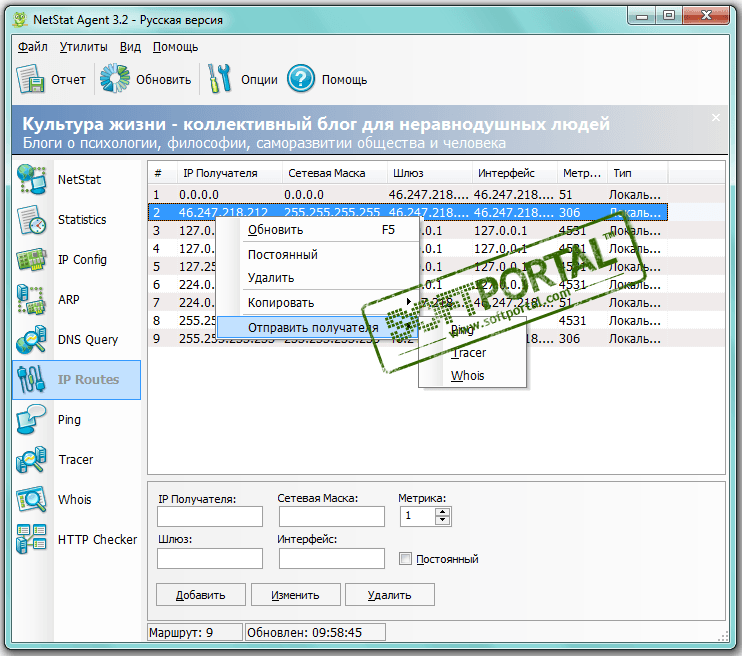Click the Метрика value field
Viewport: 742px width, 656px height.
(x=417, y=516)
